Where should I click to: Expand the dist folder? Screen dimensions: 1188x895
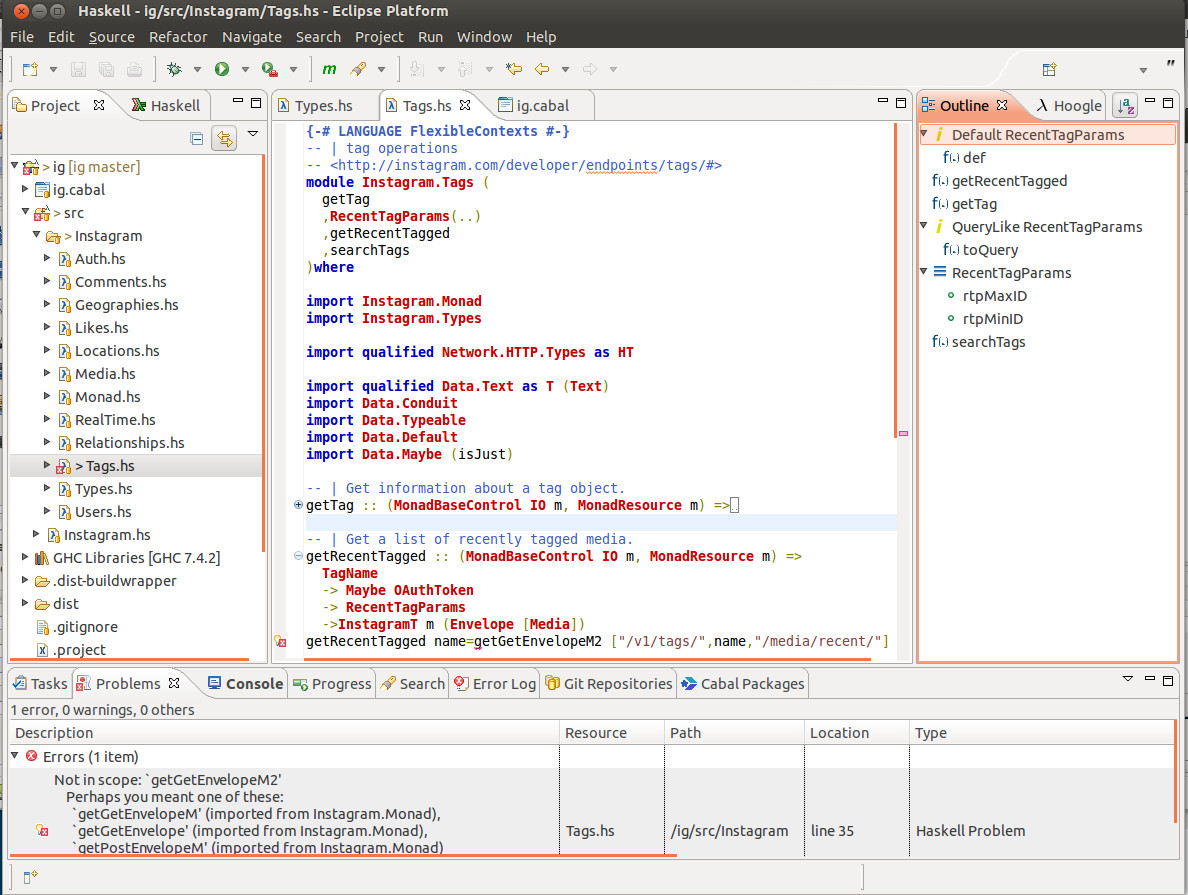click(25, 604)
